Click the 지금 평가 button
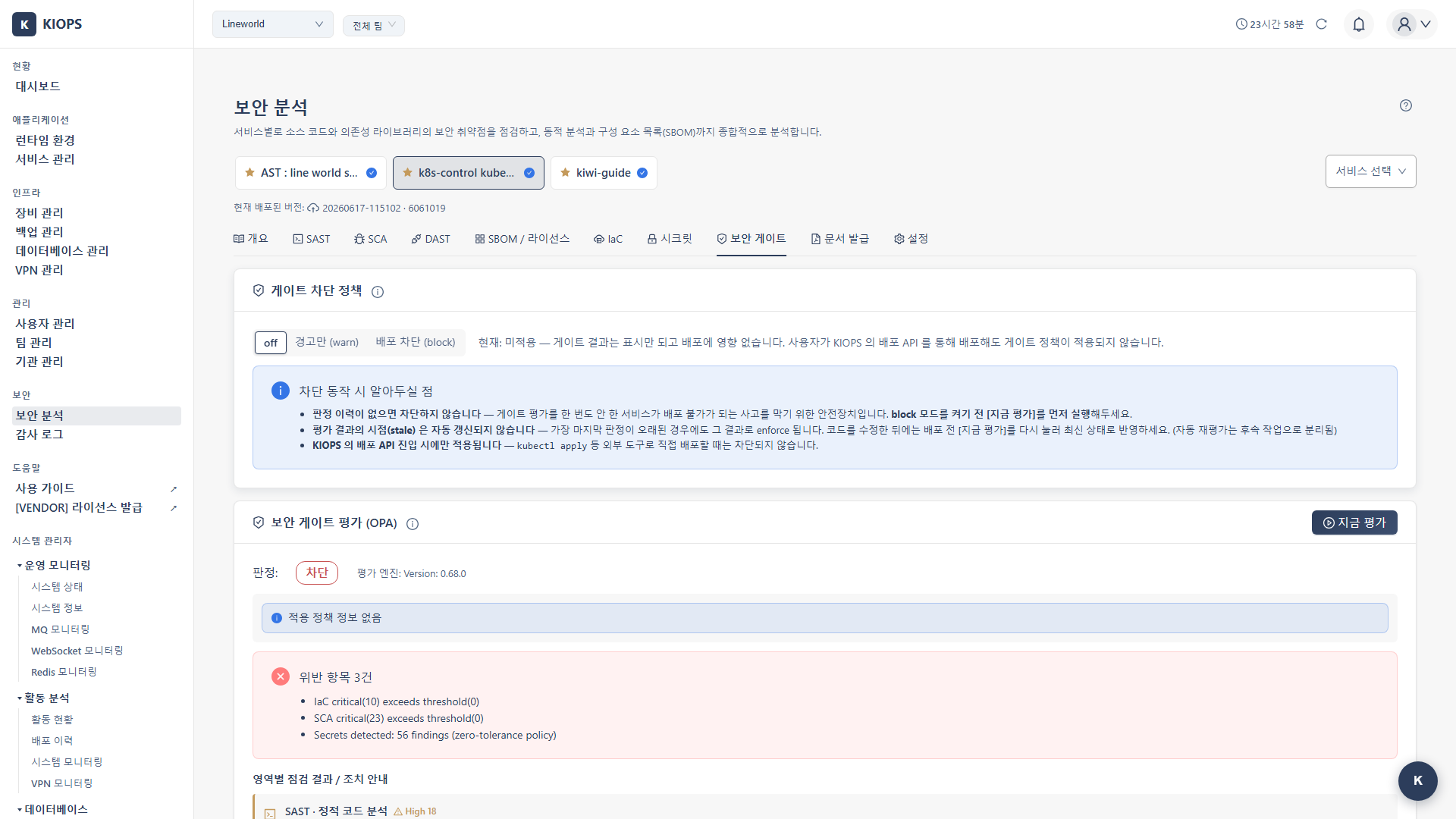 [x=1354, y=522]
